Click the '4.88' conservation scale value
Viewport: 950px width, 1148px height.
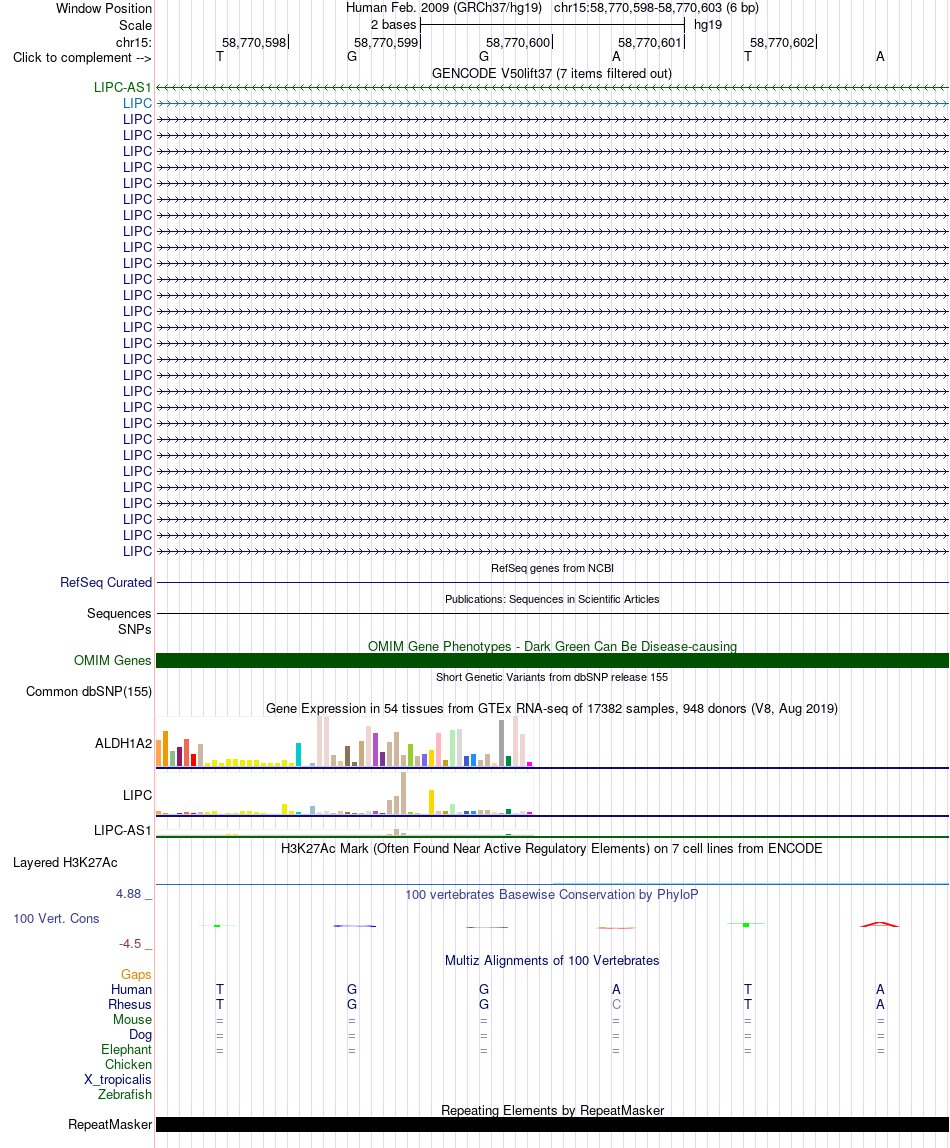tap(129, 894)
